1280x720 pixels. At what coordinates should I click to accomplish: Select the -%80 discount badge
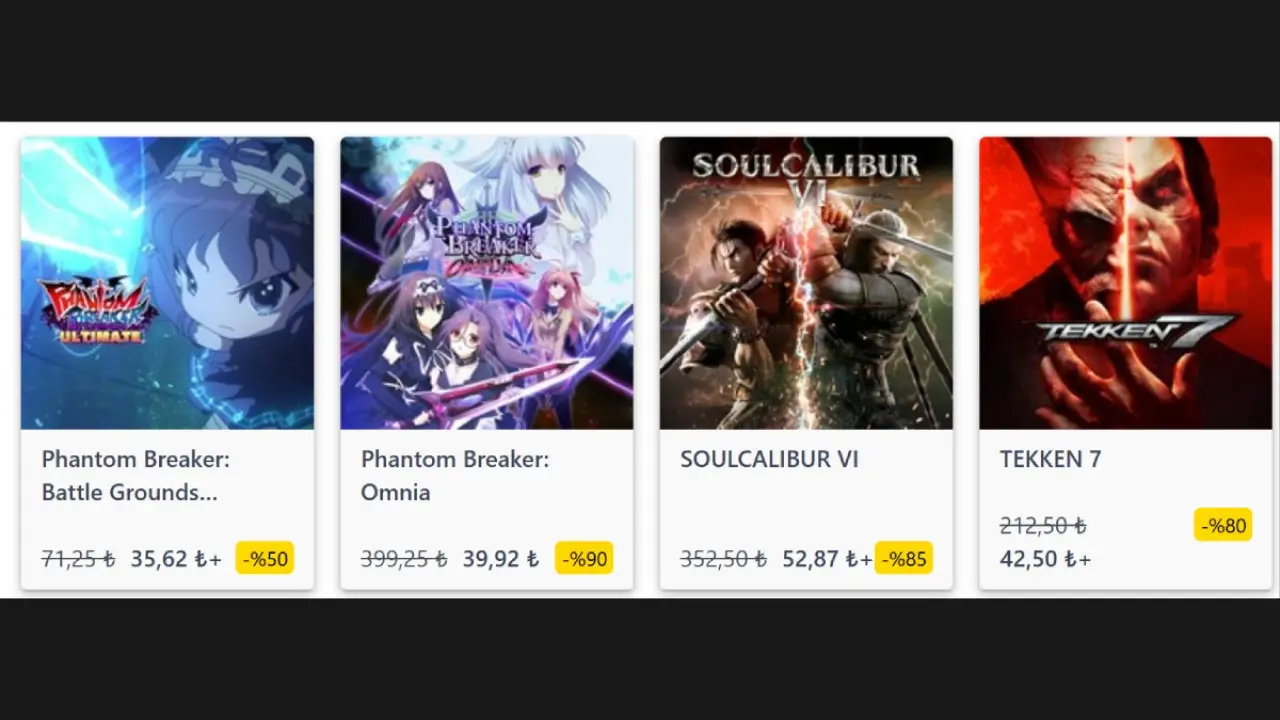(x=1223, y=525)
